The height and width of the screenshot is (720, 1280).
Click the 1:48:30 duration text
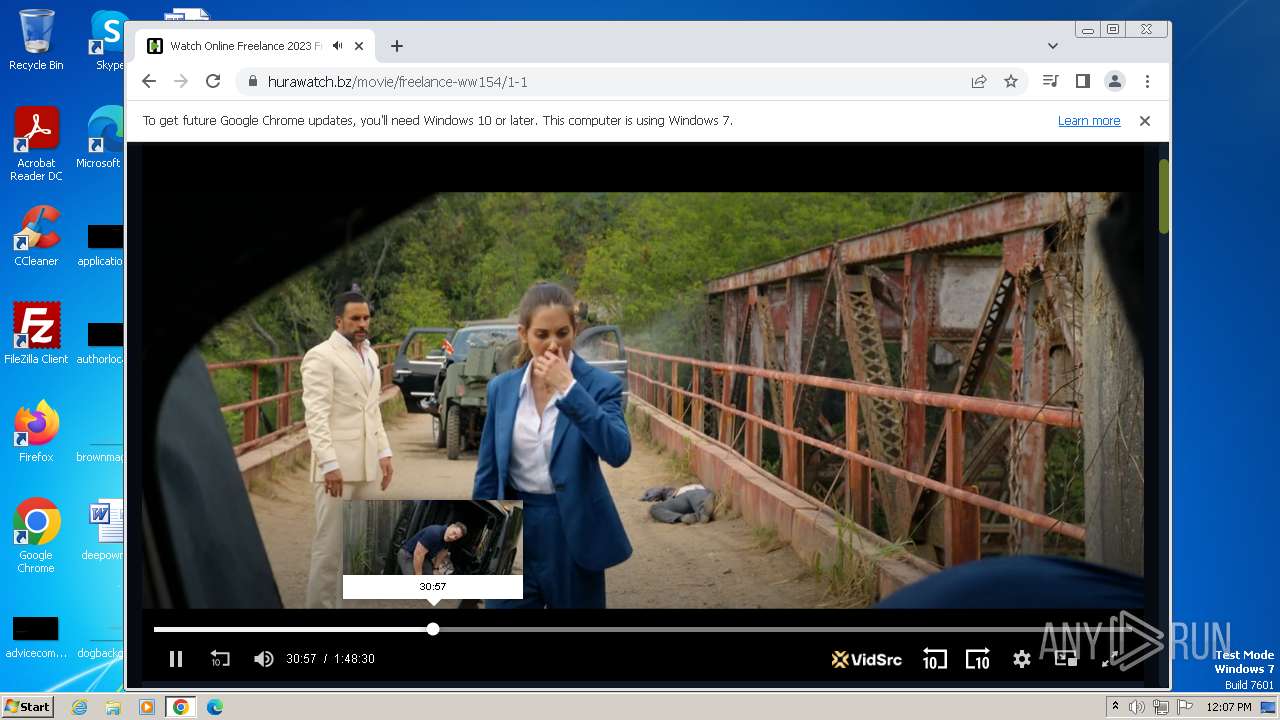pyautogui.click(x=354, y=659)
